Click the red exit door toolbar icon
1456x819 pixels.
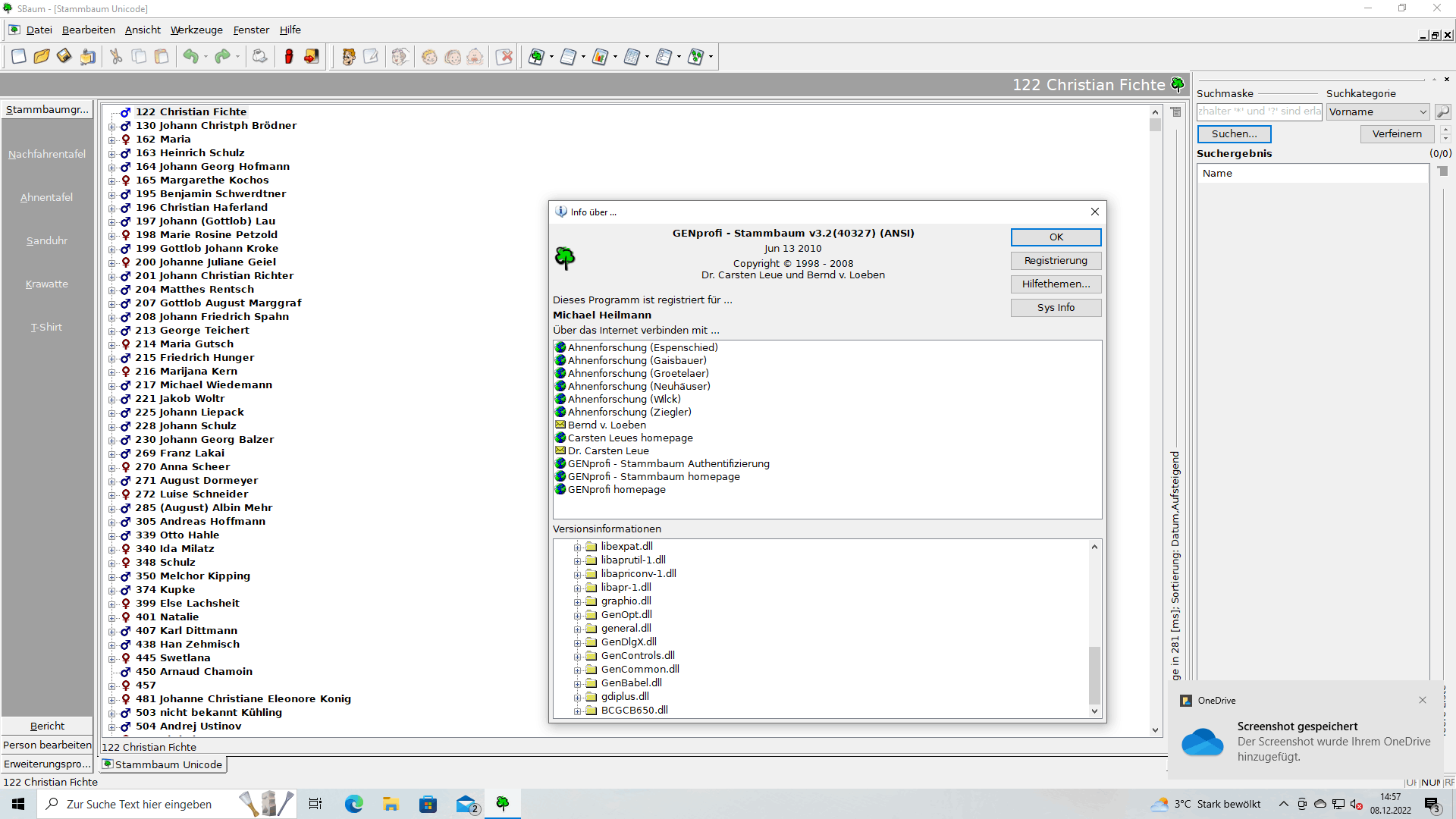click(x=312, y=56)
